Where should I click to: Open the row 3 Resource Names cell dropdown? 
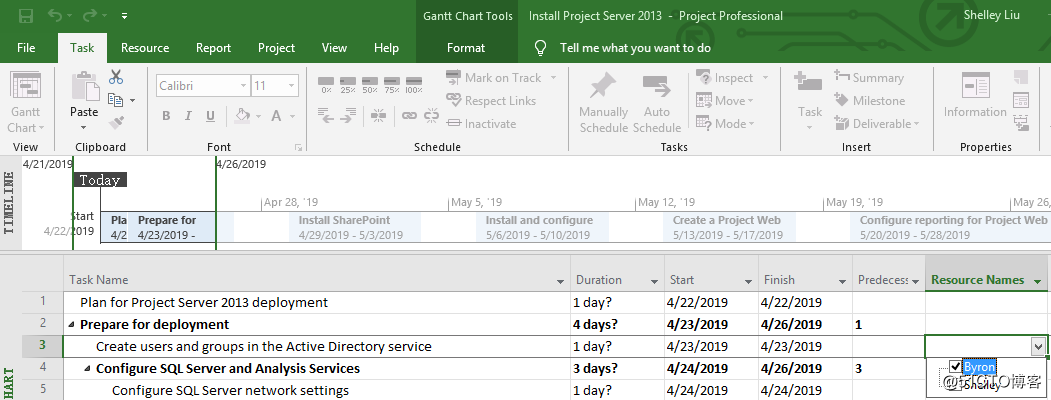coord(1038,346)
